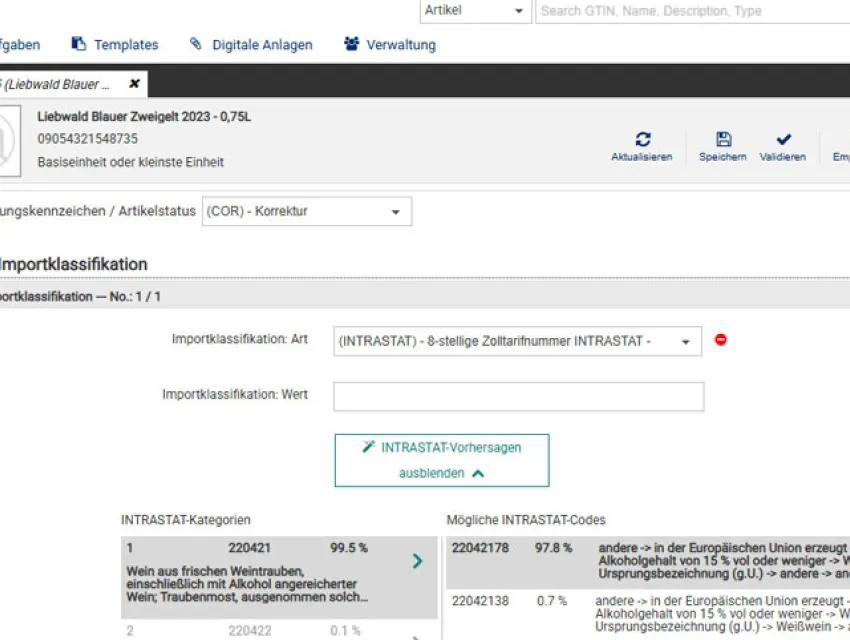The width and height of the screenshot is (850, 640).
Task: Close the Liebwald Blauer tab
Action: point(134,84)
